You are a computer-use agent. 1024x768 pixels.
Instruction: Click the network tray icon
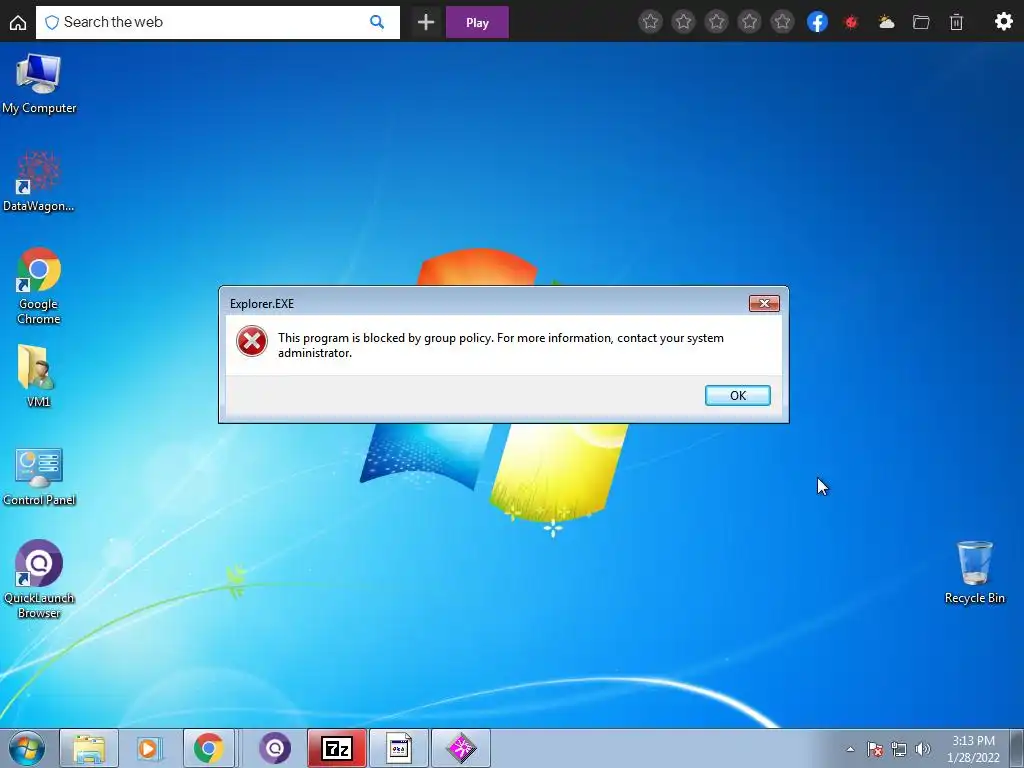tap(899, 749)
